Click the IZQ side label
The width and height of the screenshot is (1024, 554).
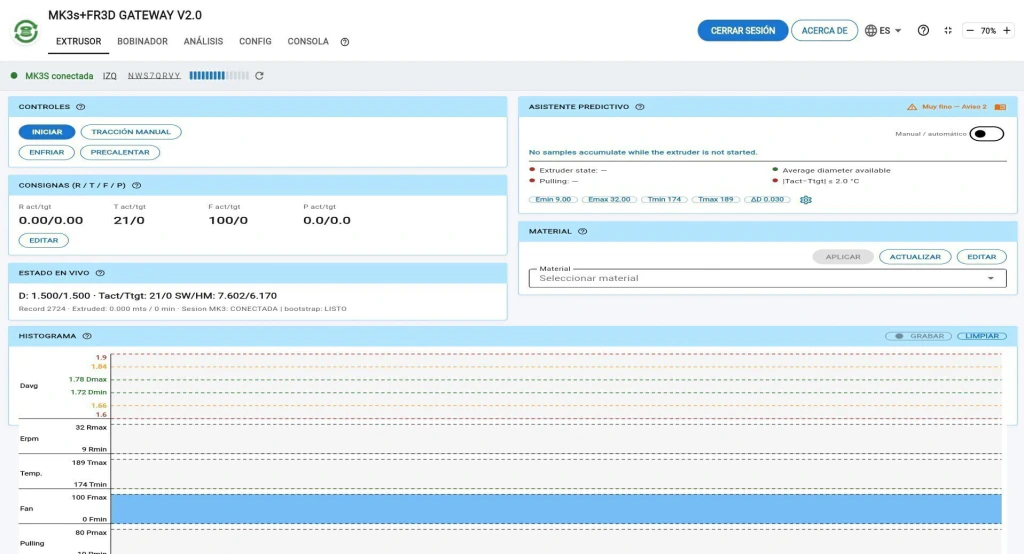(110, 76)
